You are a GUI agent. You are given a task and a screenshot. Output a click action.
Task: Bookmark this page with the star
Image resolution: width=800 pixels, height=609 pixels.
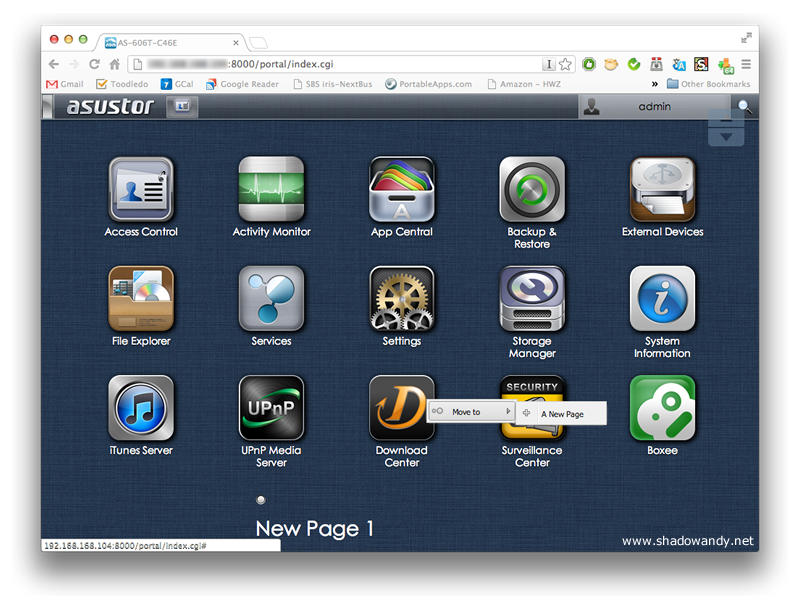tap(565, 64)
